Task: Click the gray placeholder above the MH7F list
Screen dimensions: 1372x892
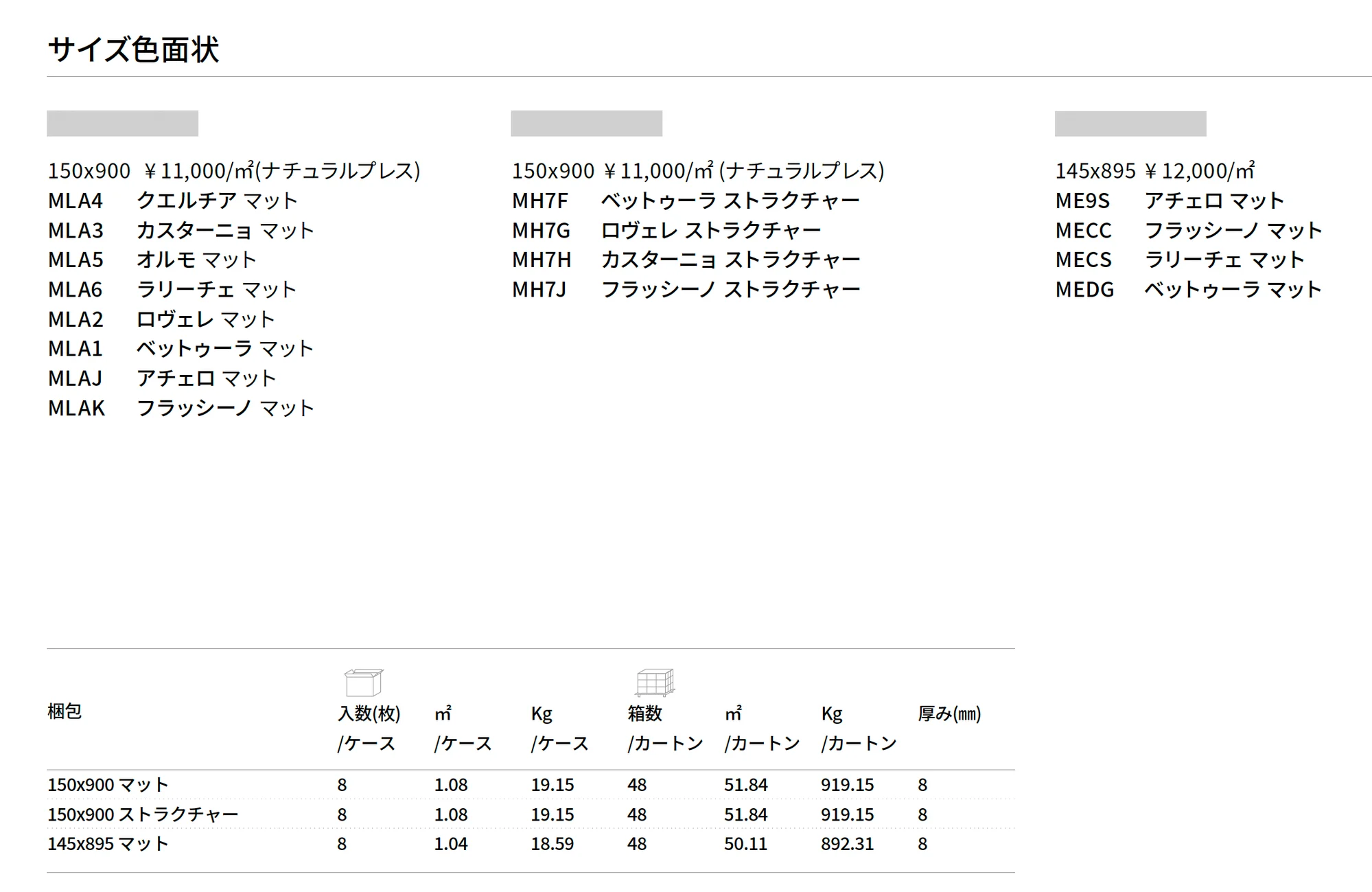Action: 587,124
